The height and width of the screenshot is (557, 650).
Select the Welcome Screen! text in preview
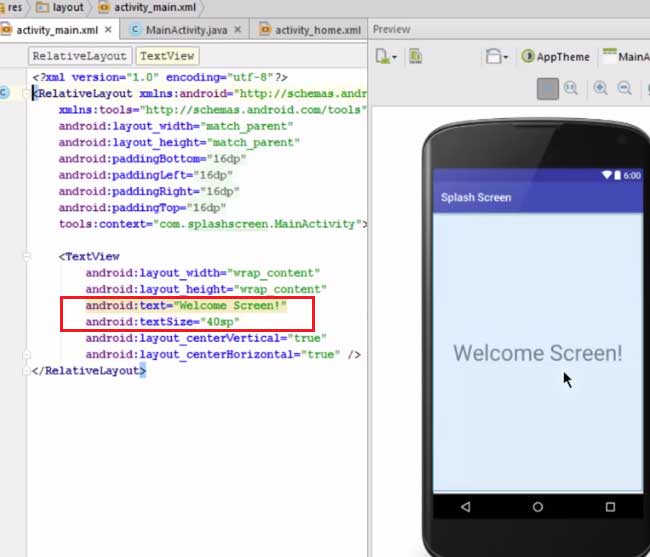click(x=538, y=354)
